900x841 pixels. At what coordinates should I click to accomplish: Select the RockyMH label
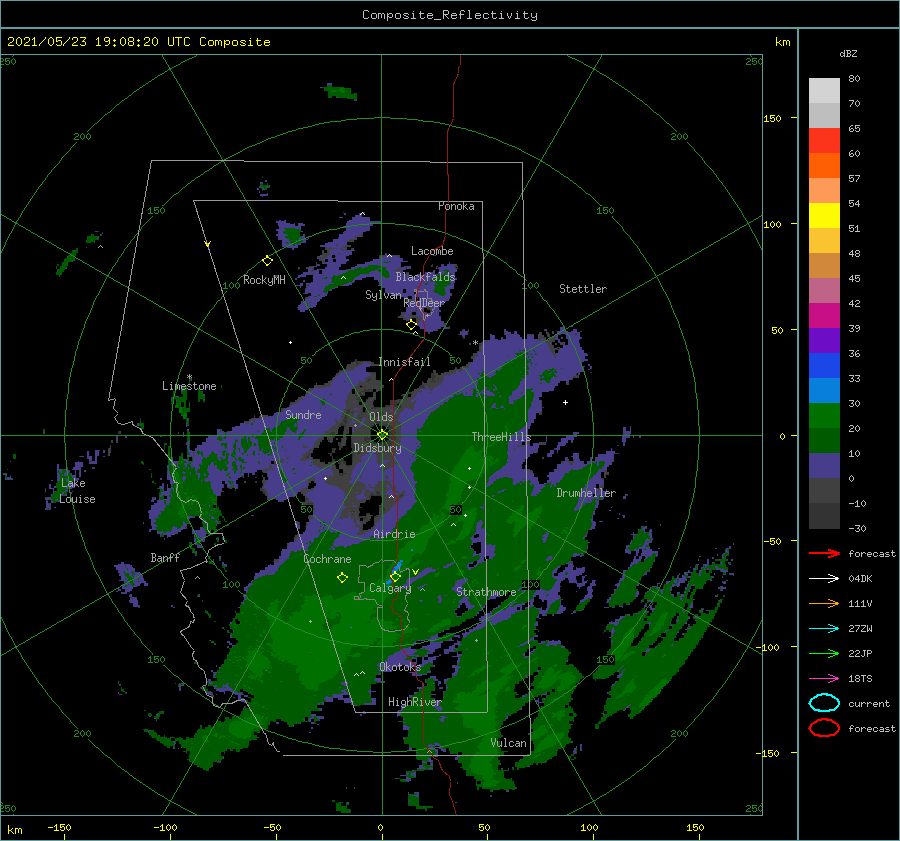pyautogui.click(x=264, y=280)
